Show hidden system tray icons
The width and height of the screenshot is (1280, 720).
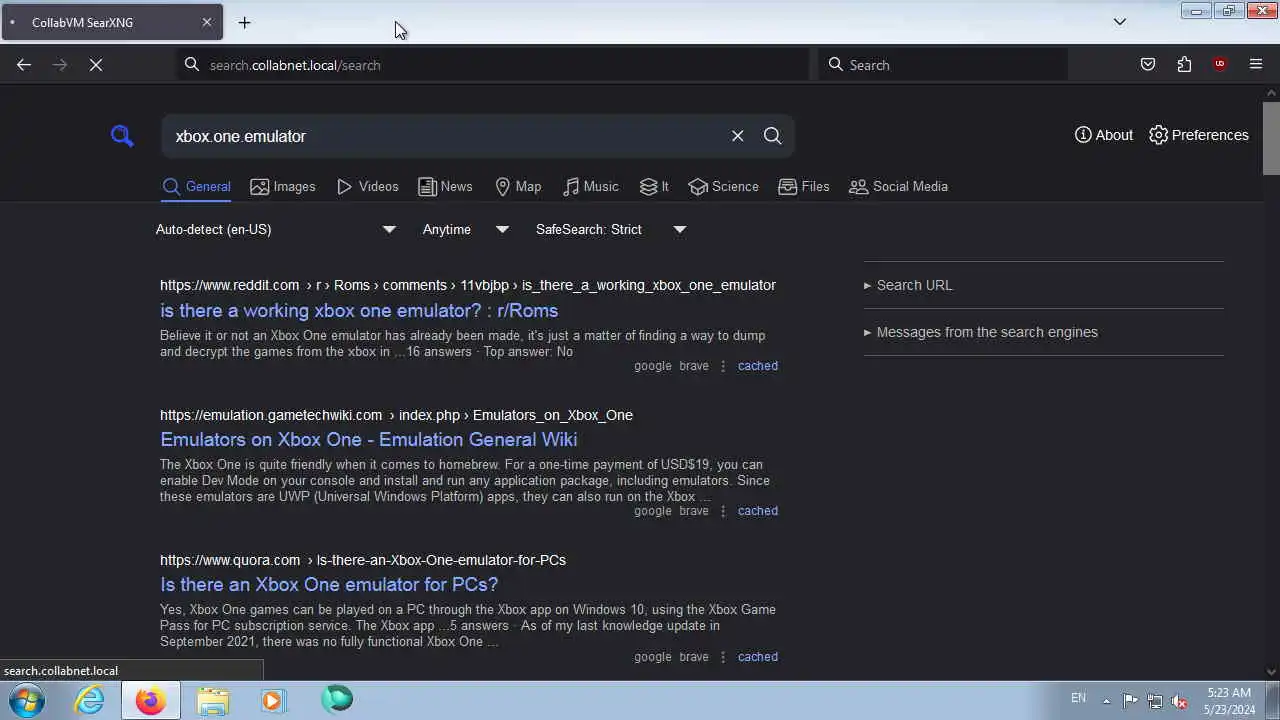1106,700
